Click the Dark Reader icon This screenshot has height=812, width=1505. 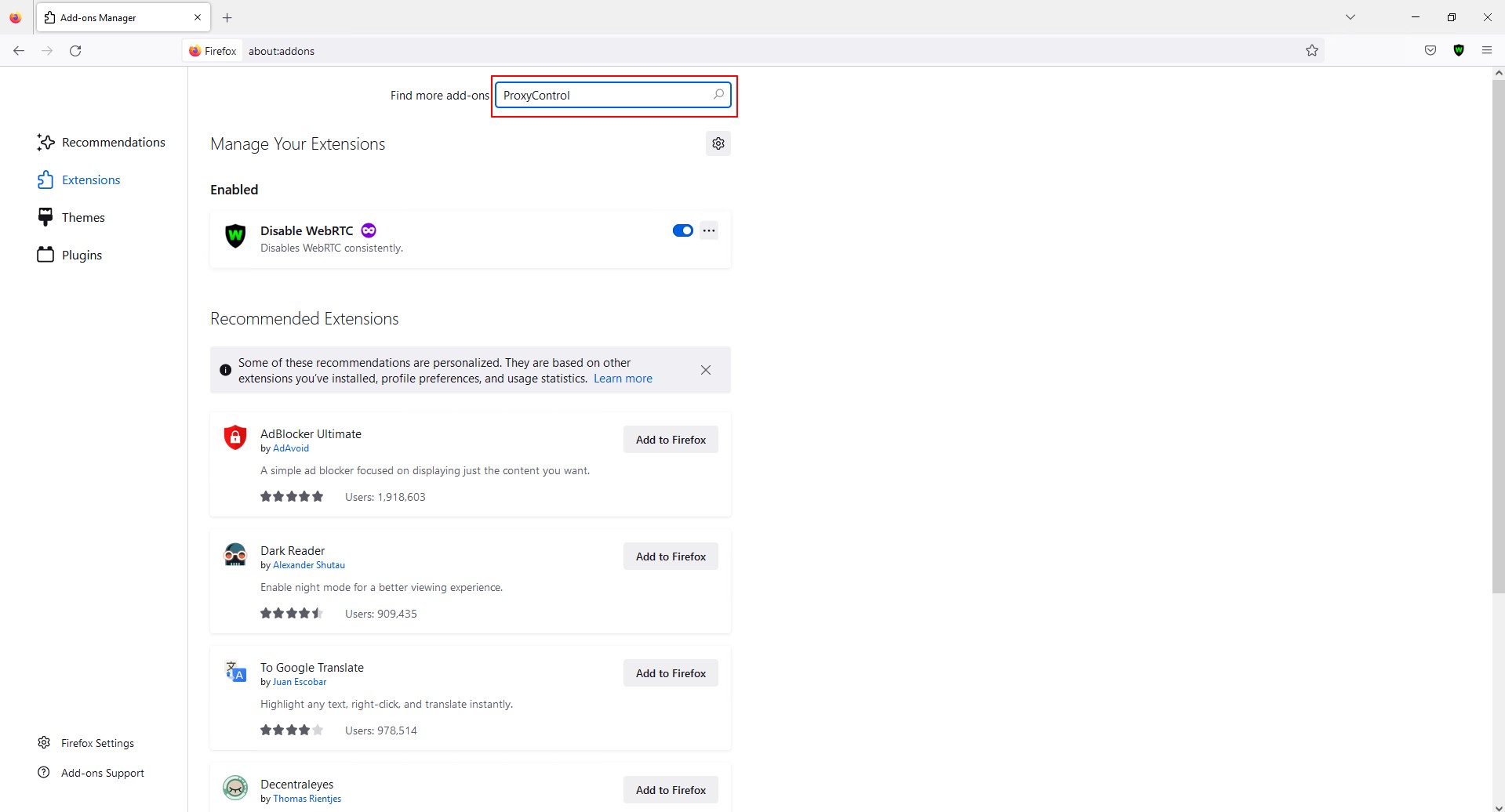[235, 554]
